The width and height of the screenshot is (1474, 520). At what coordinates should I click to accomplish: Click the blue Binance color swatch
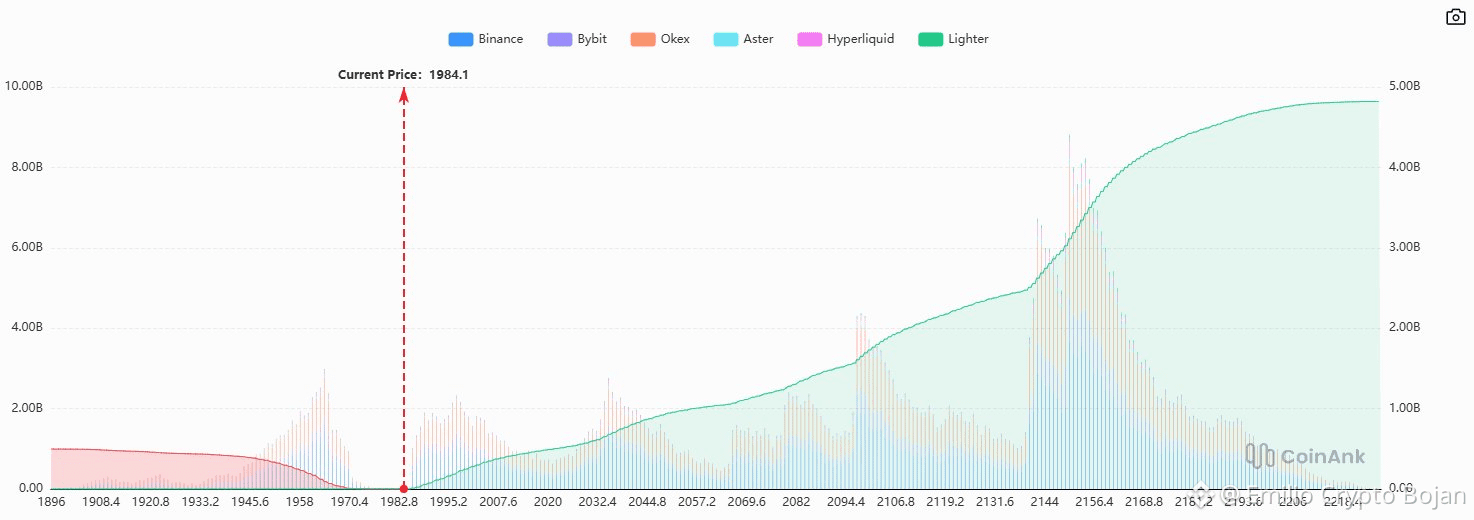(x=460, y=39)
